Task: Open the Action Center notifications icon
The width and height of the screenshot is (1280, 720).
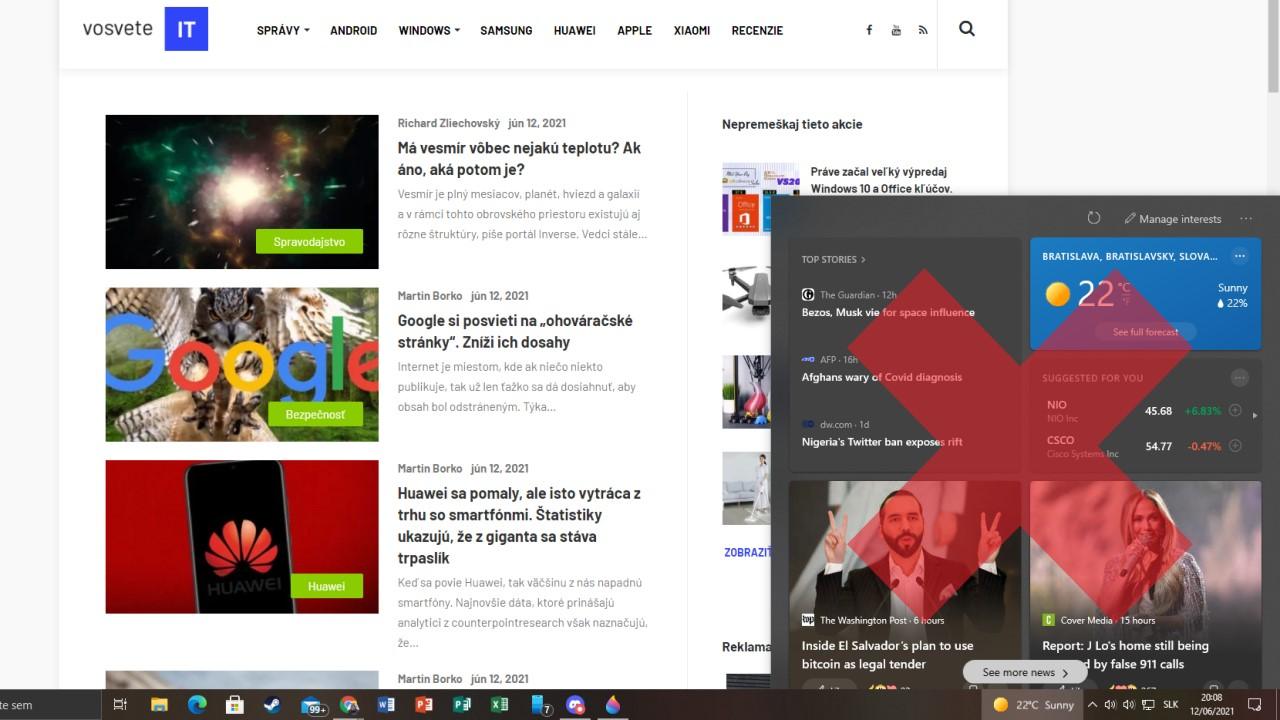Action: click(1254, 705)
